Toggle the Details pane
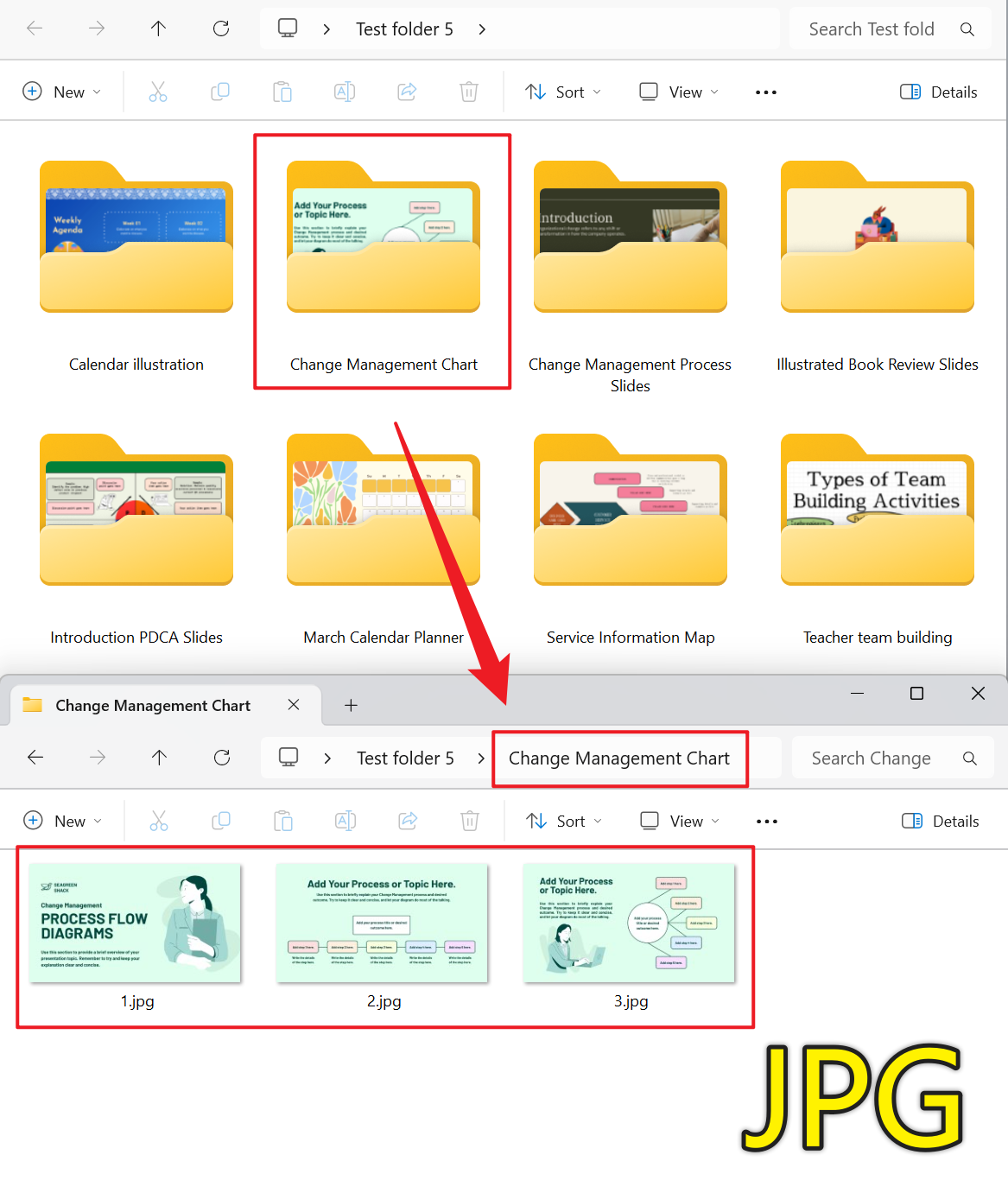The image size is (1008, 1193). tap(939, 92)
